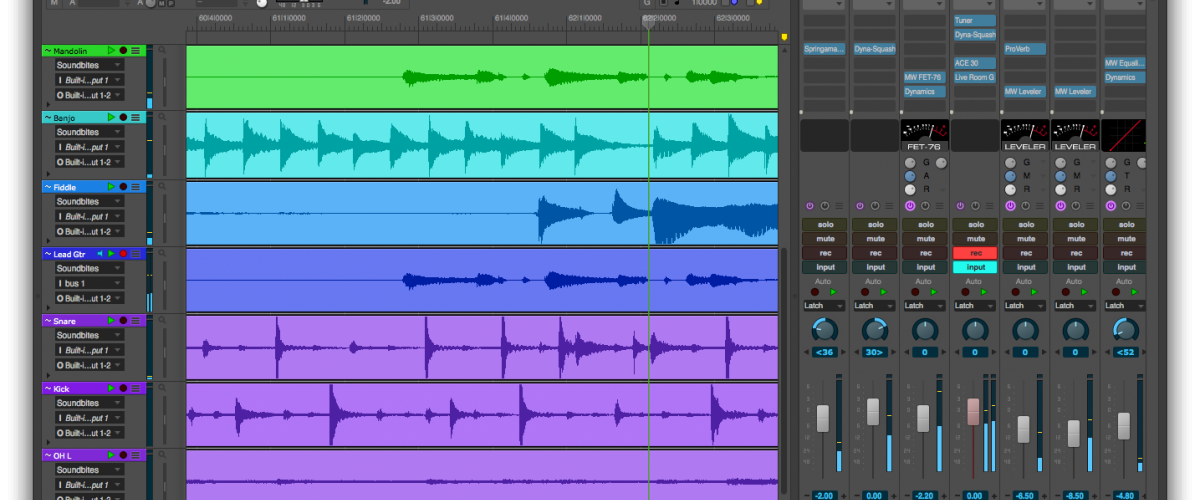
Task: Open the Tuner insert plug-in
Action: tap(975, 21)
